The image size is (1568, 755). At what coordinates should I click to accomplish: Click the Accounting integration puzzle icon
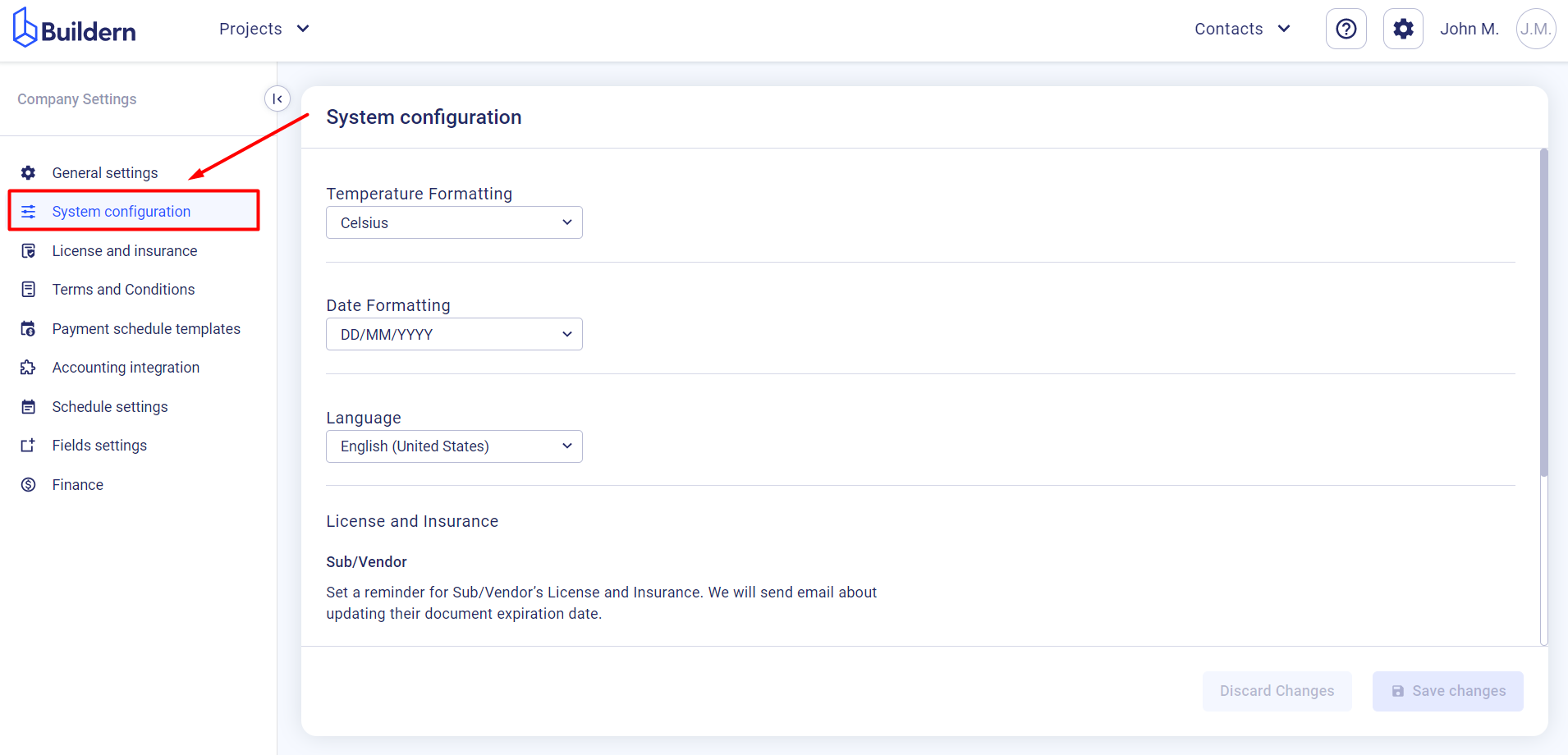29,368
